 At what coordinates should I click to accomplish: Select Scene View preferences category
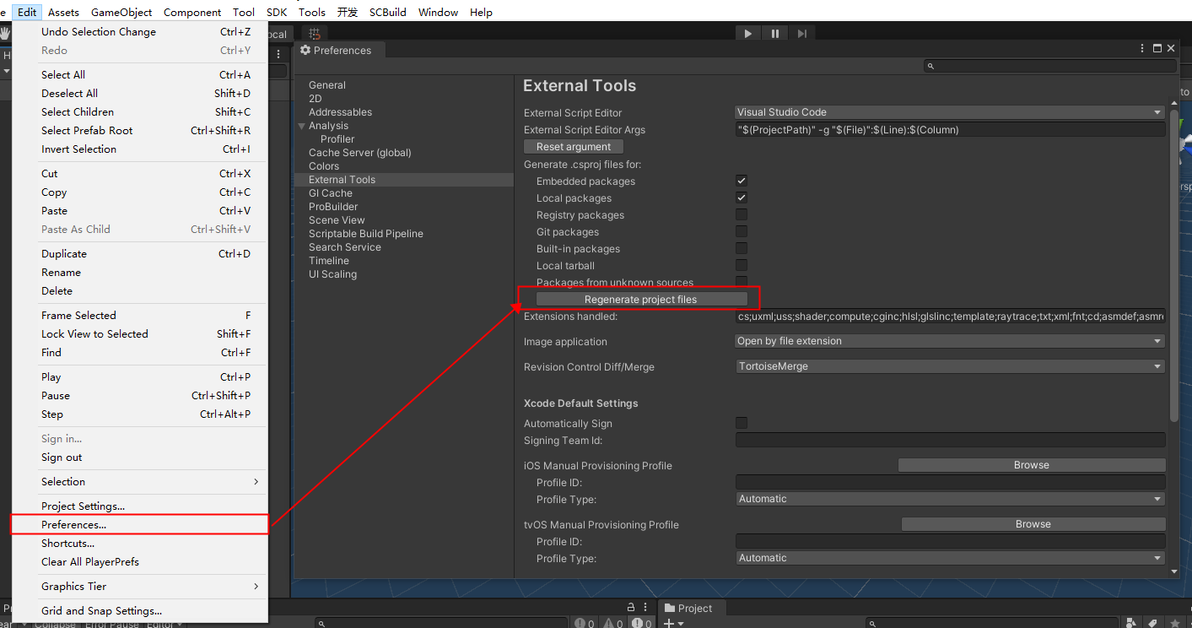pos(336,220)
